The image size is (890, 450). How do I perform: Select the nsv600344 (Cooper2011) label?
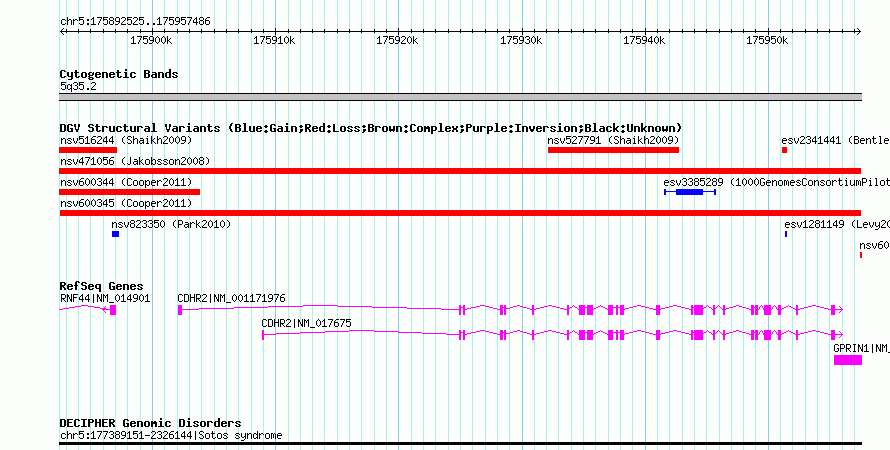(x=126, y=182)
